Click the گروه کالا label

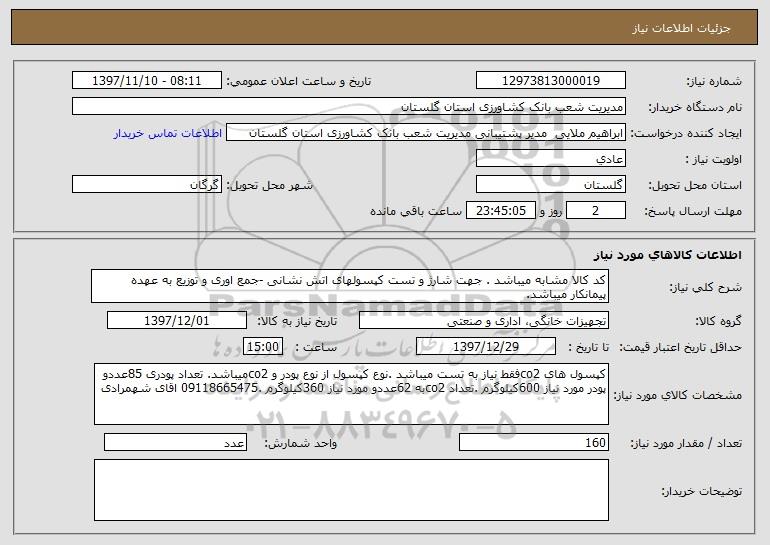coord(719,322)
